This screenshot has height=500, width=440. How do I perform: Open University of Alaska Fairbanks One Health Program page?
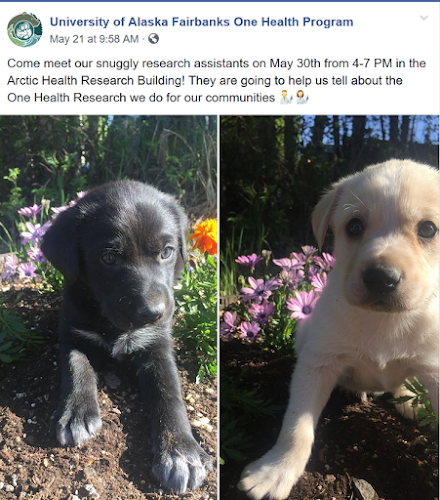click(x=201, y=22)
